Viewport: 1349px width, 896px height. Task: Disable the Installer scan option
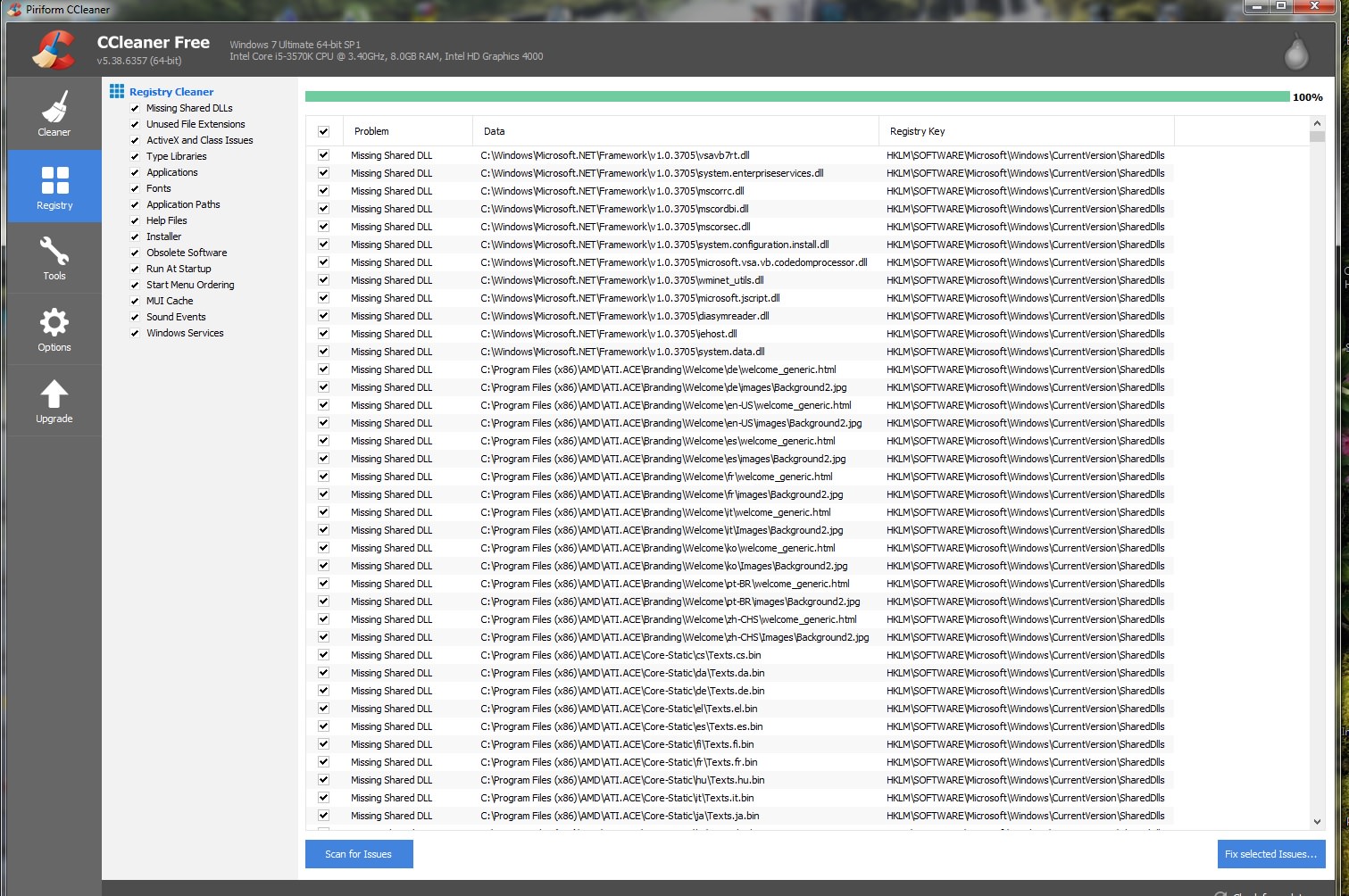click(135, 237)
